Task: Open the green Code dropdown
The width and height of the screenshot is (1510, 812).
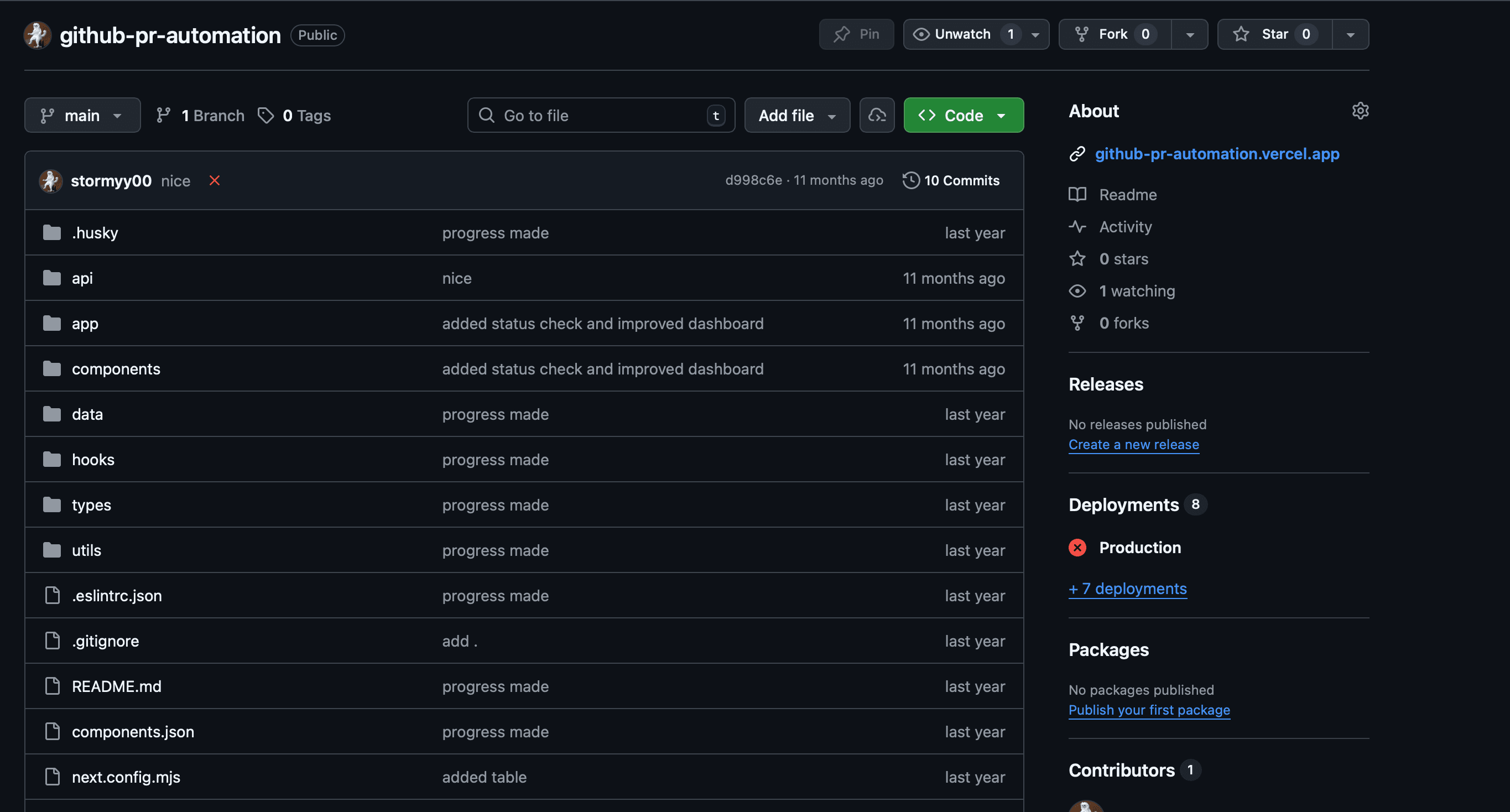Action: point(963,115)
